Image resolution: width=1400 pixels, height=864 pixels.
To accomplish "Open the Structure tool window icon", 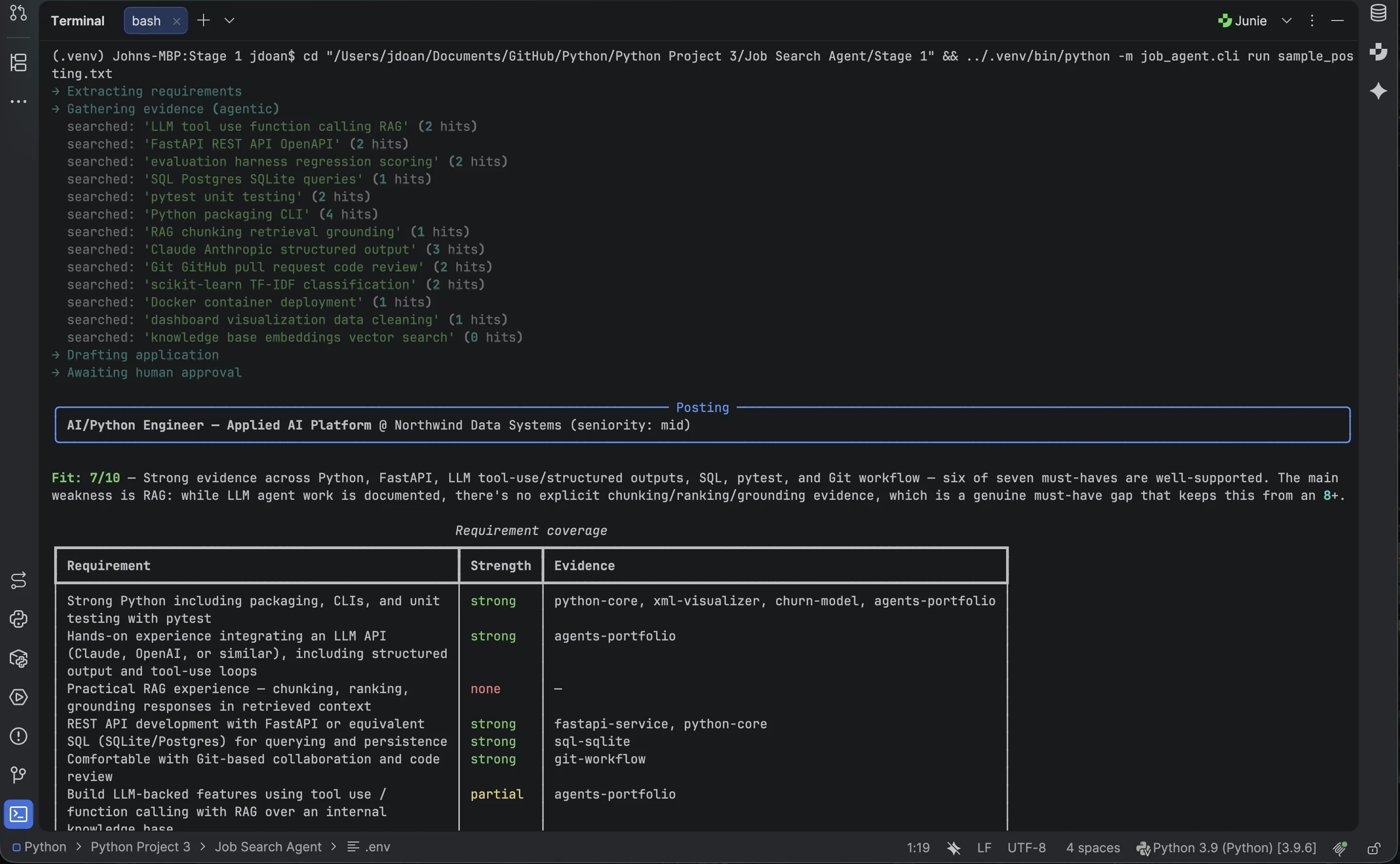I will click(x=18, y=62).
